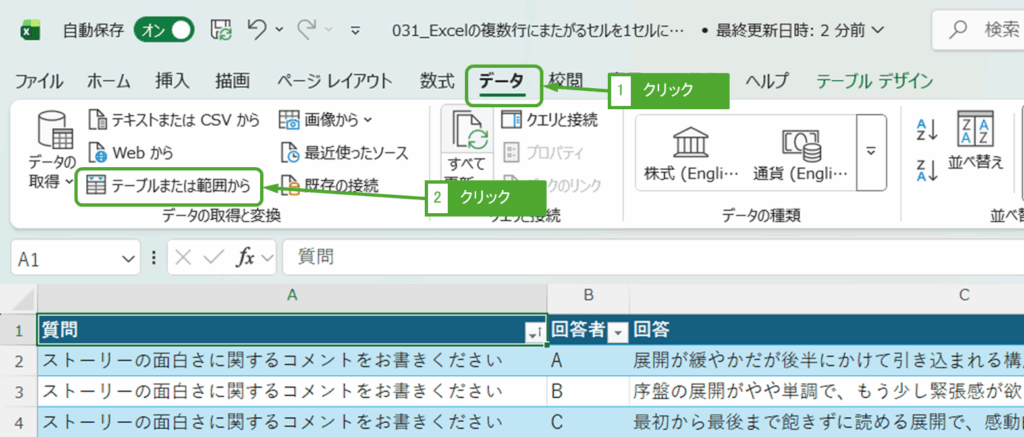Image resolution: width=1024 pixels, height=437 pixels.
Task: Click the Undo arrow icon
Action: click(x=257, y=30)
